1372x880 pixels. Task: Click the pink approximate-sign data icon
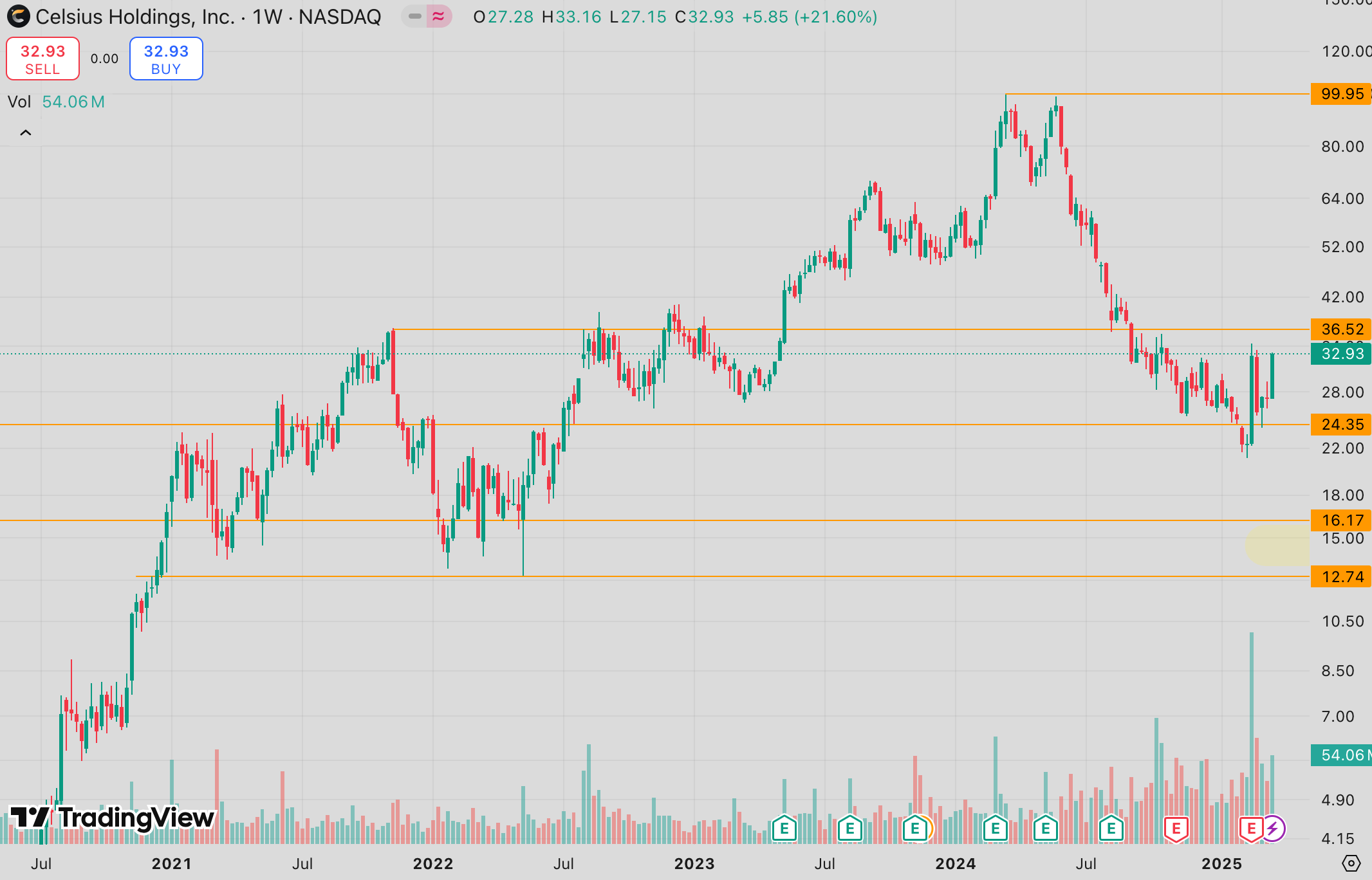(x=438, y=16)
